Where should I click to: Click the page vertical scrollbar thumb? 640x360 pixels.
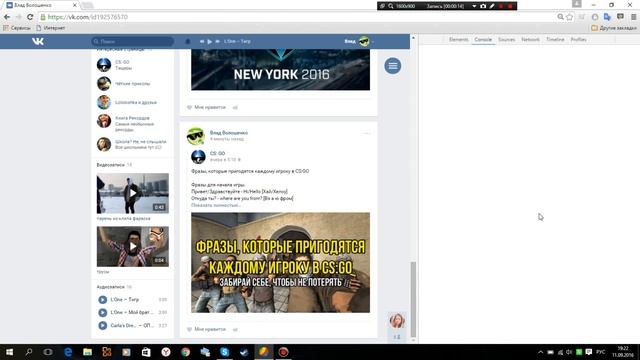point(413,299)
